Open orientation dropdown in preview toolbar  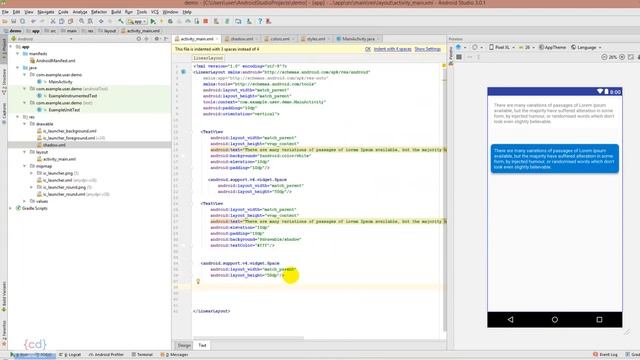(477, 47)
